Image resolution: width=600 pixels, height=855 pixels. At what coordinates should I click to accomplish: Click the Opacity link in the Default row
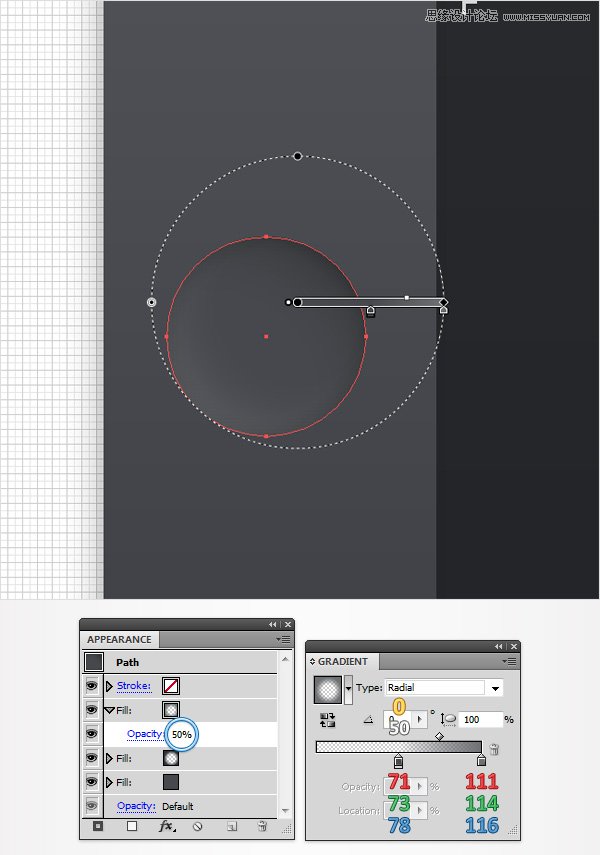(x=136, y=806)
